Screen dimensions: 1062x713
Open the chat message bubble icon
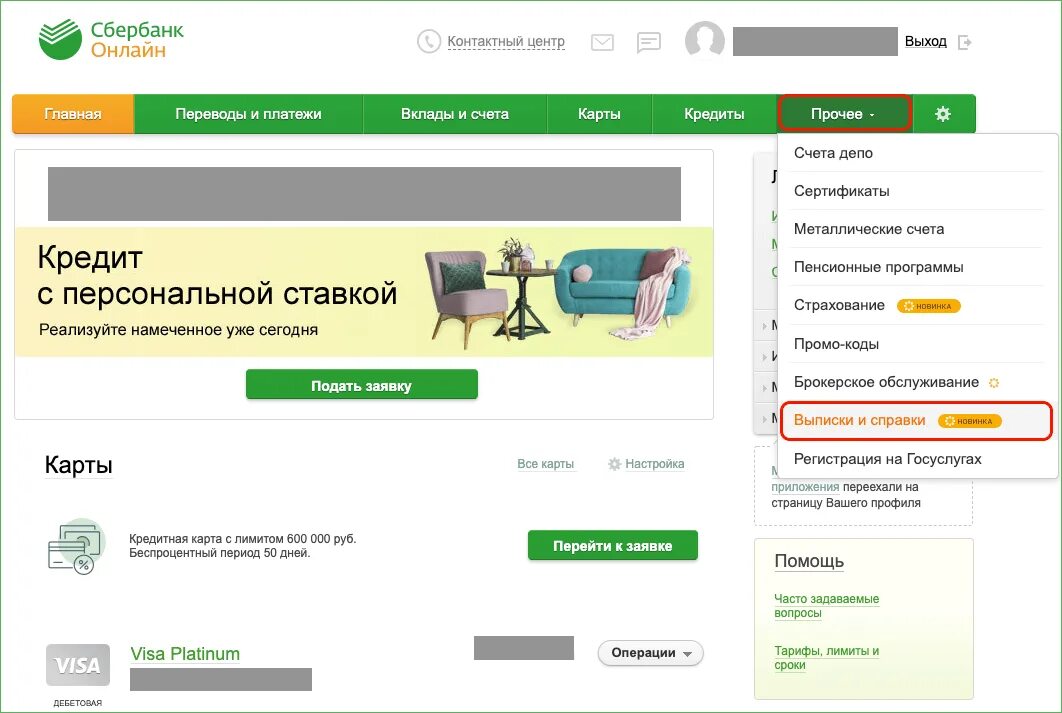649,43
